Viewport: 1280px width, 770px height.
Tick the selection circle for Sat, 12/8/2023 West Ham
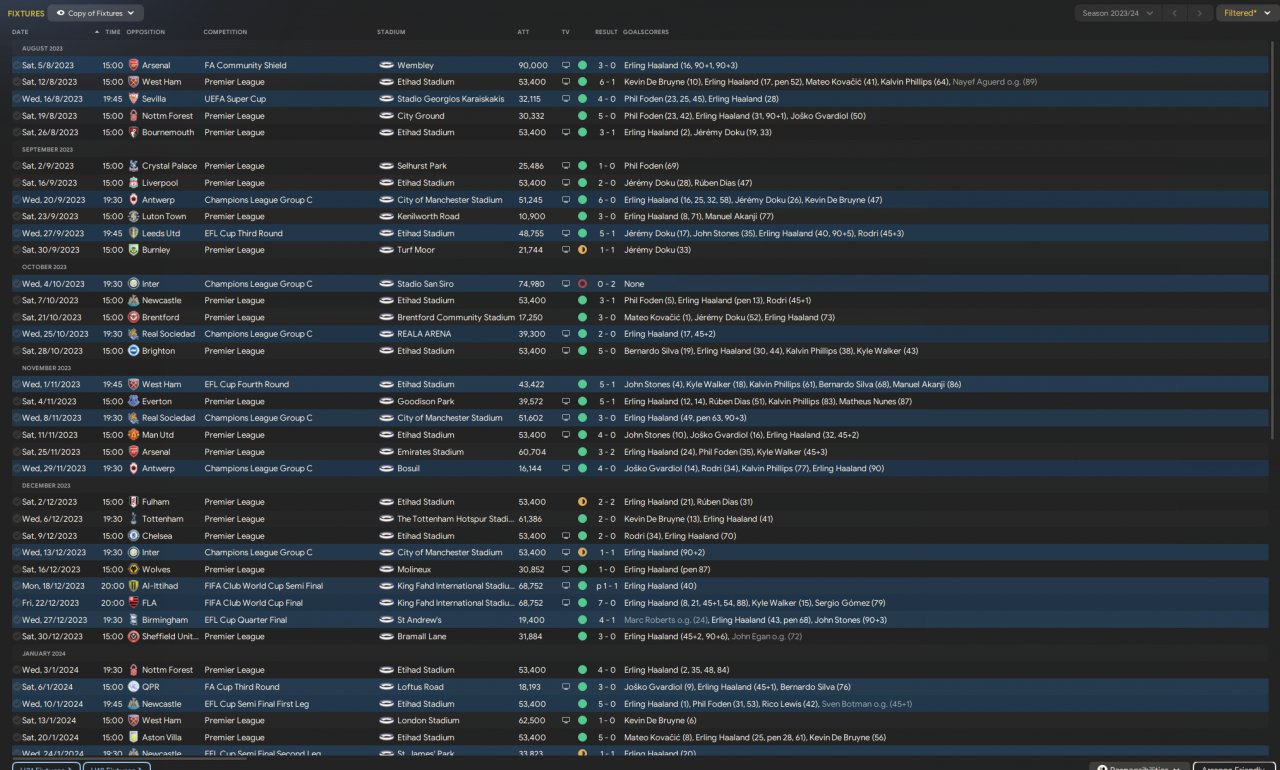(16, 82)
